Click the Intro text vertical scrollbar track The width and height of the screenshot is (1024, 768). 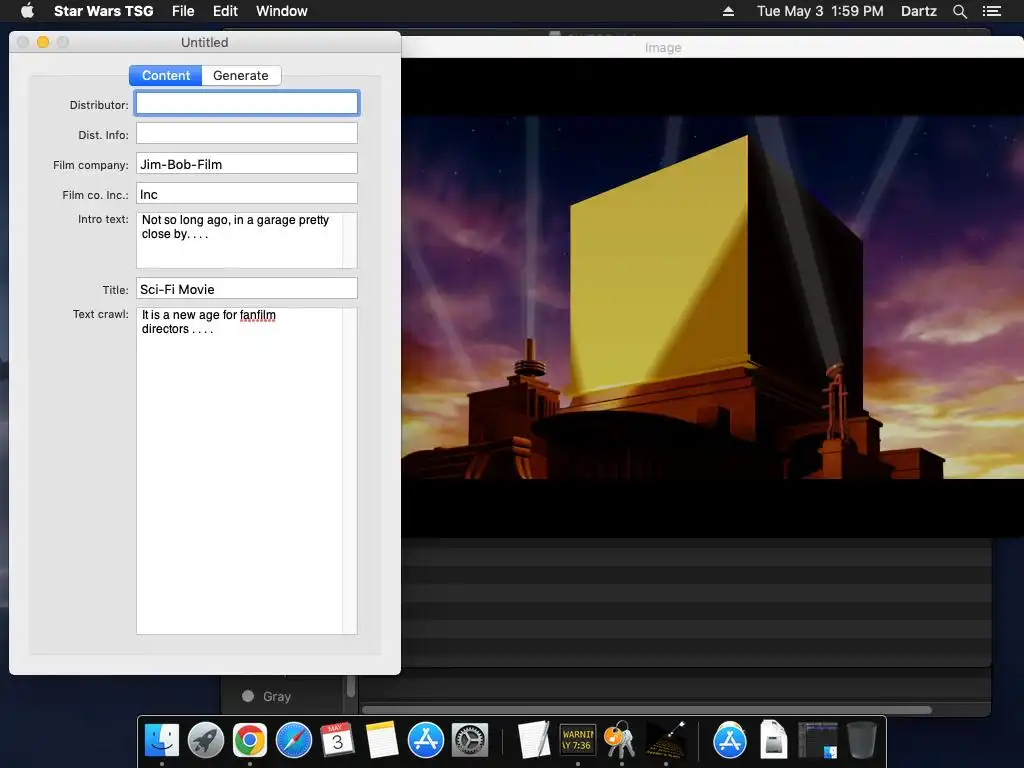tap(350, 240)
